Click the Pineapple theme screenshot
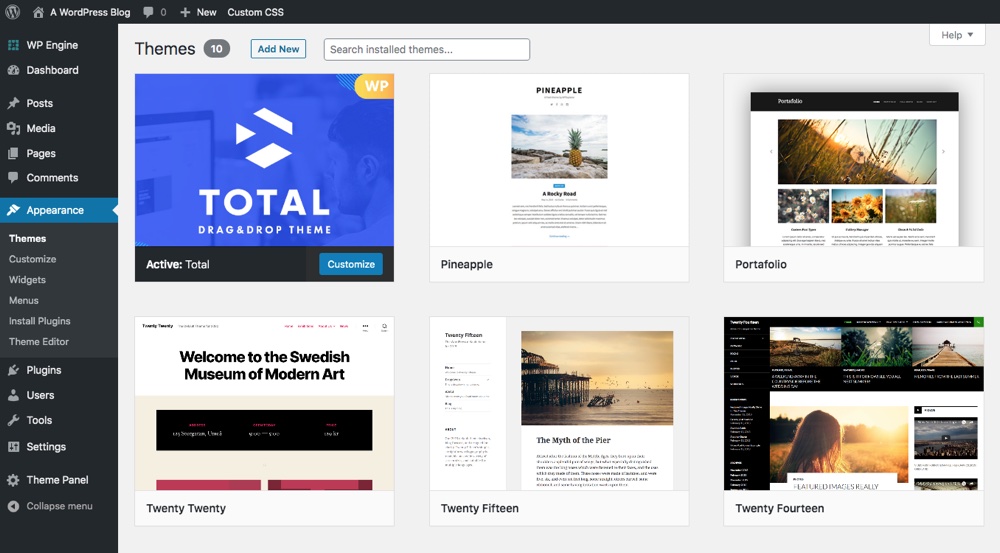 pos(559,160)
